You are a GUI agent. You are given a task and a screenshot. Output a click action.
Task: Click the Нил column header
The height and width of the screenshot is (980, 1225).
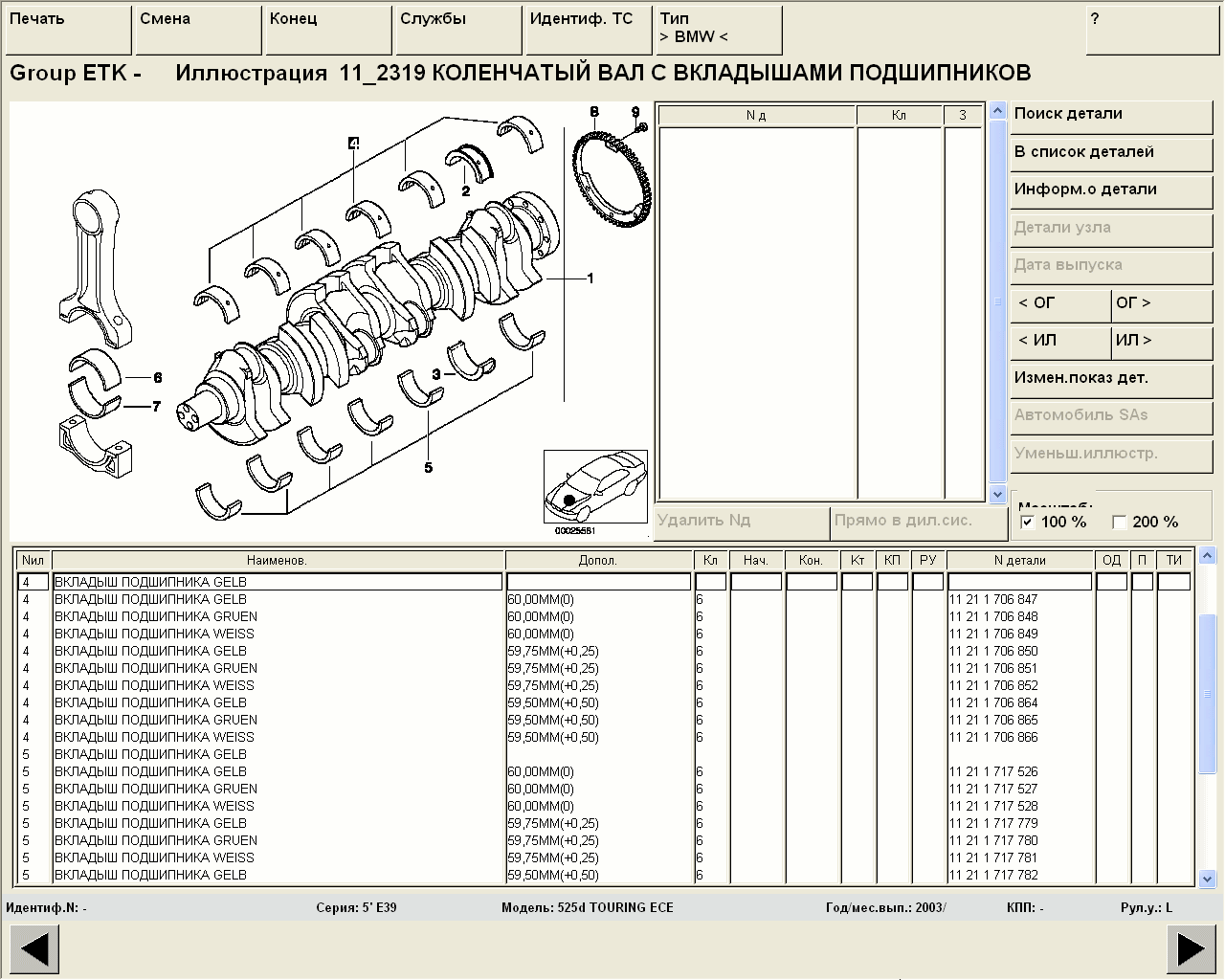33,560
